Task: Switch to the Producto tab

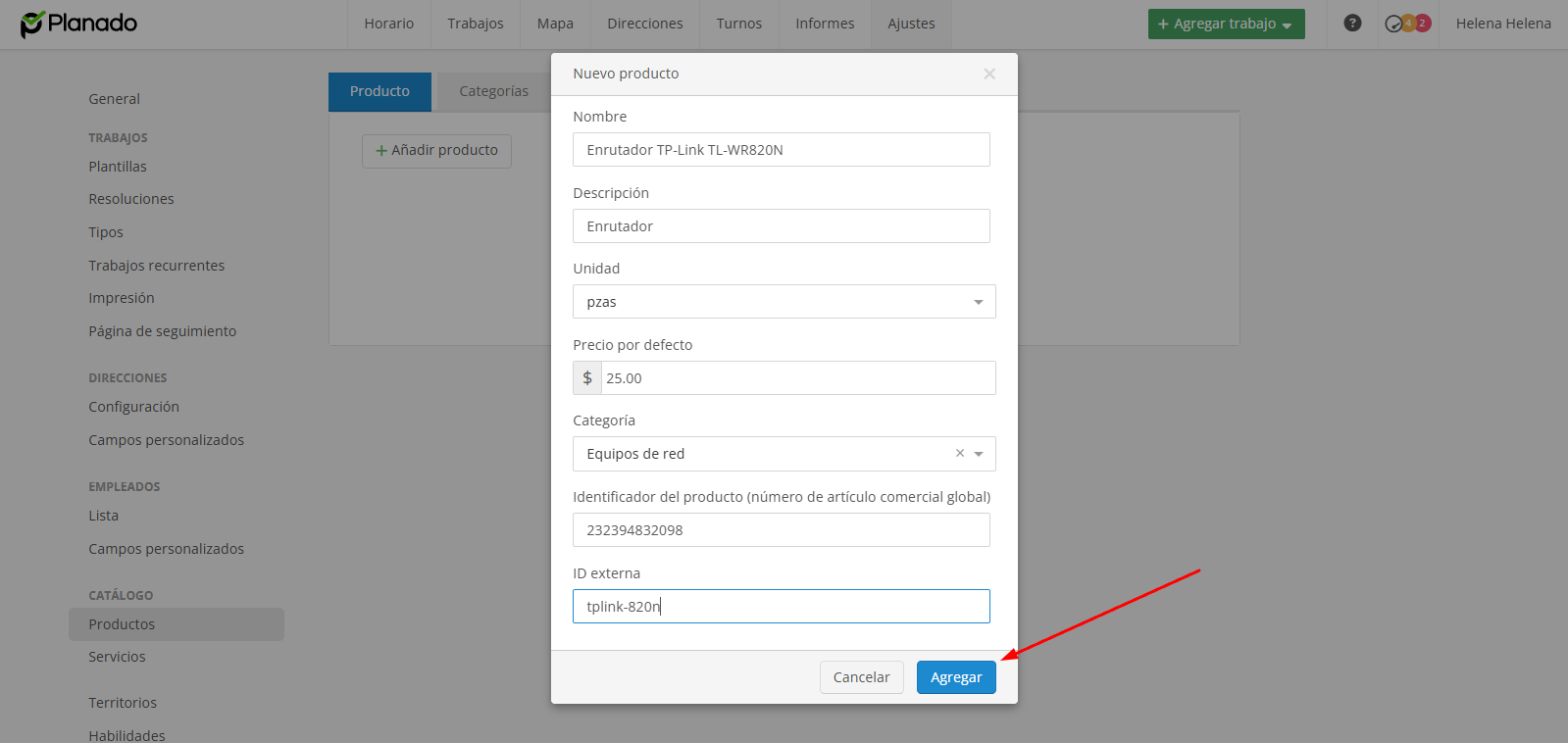Action: [x=379, y=91]
